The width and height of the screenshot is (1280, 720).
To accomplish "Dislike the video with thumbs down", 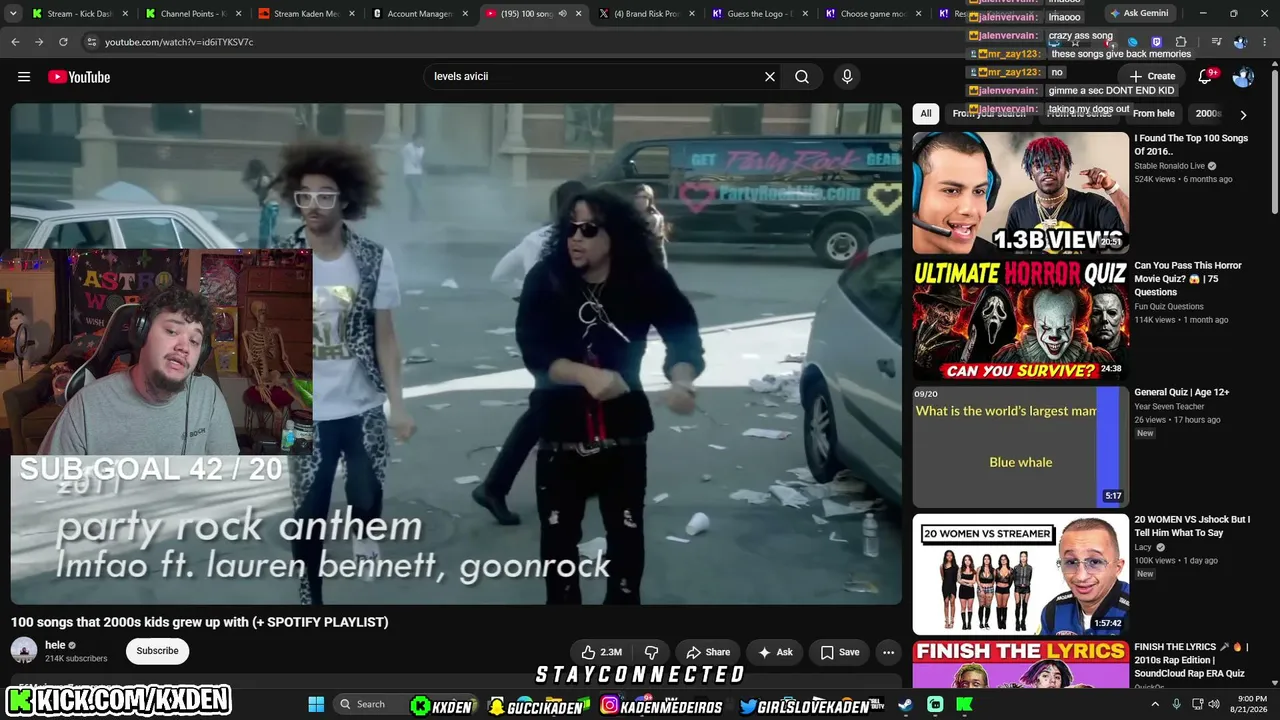I will point(651,652).
